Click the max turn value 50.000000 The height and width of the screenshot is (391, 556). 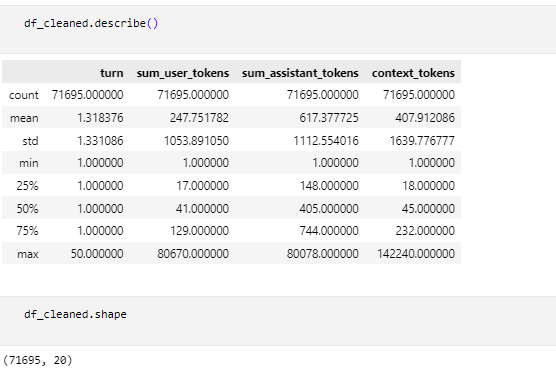click(x=97, y=254)
